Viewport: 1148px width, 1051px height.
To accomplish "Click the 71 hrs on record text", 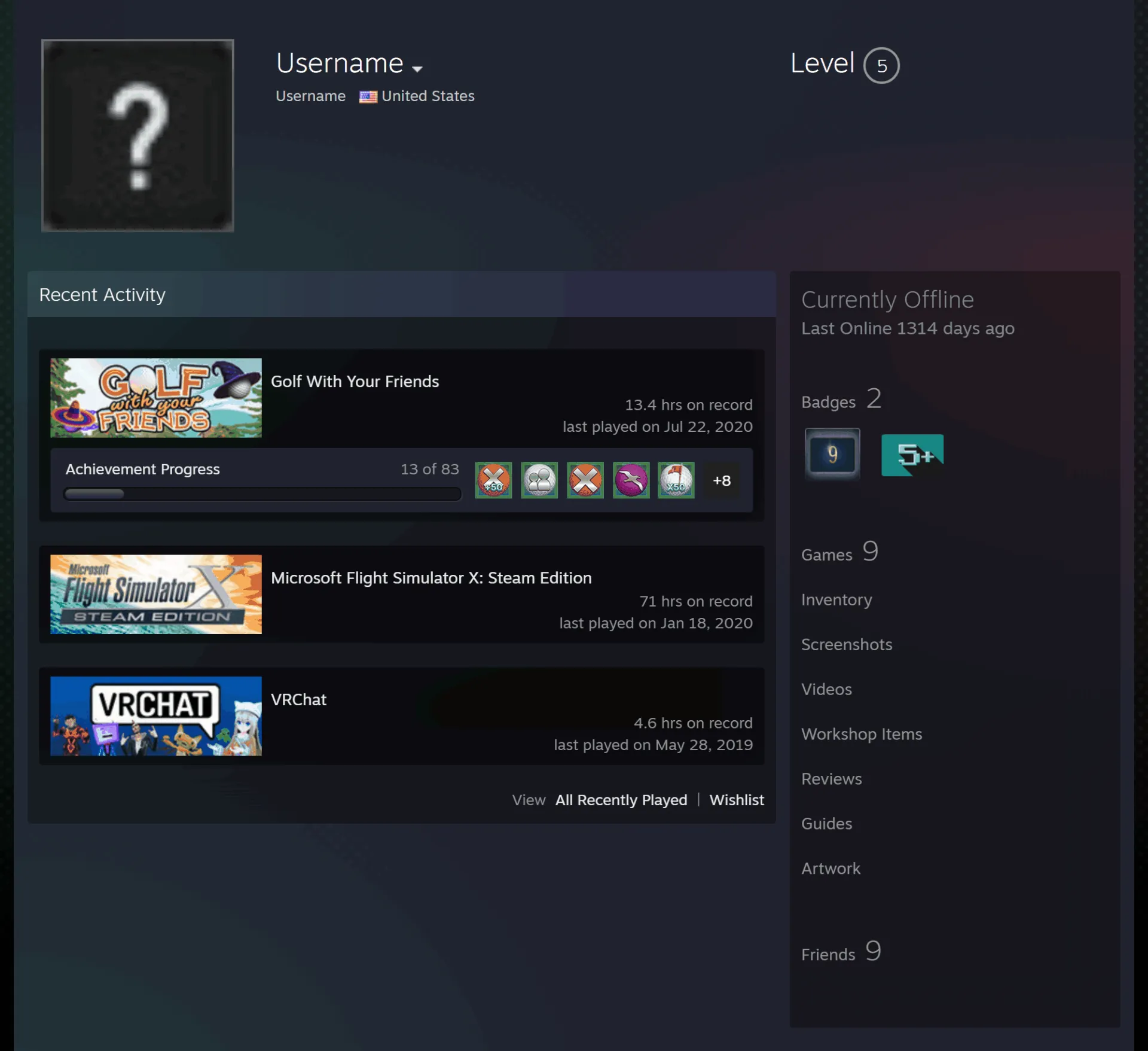I will [x=696, y=601].
